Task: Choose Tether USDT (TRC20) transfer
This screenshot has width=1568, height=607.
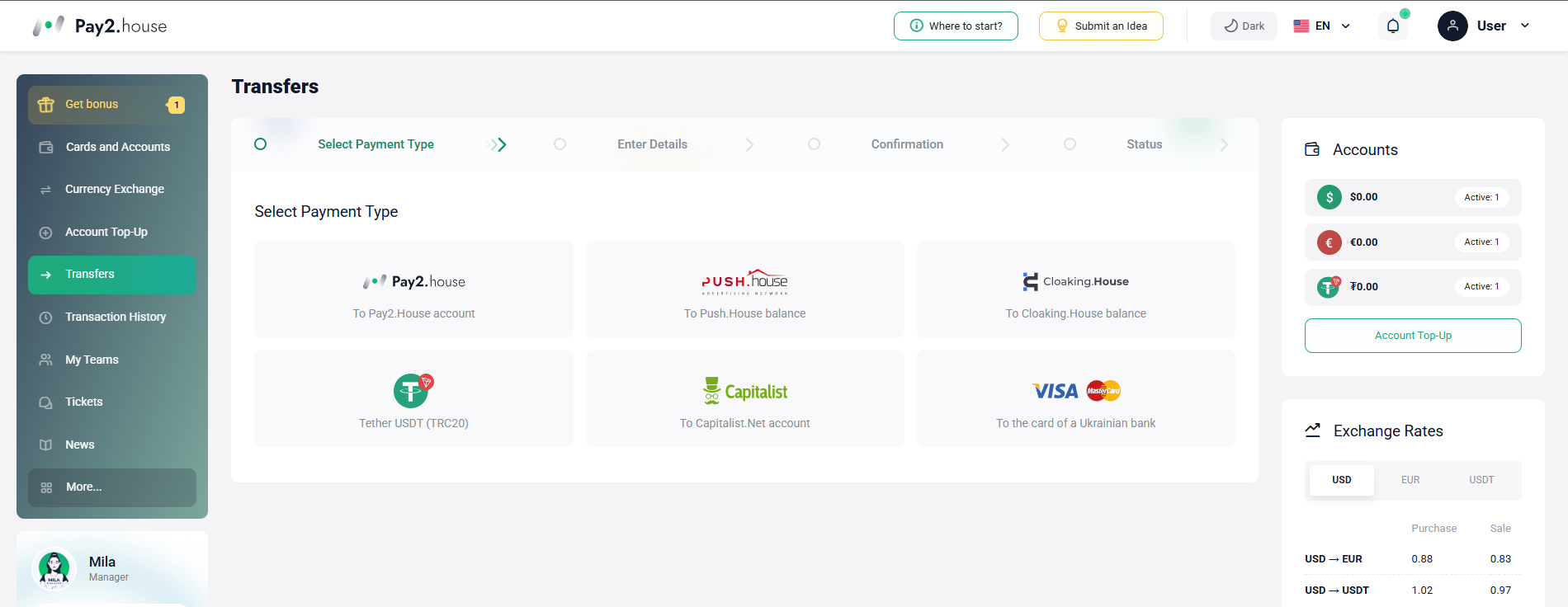Action: pyautogui.click(x=413, y=398)
